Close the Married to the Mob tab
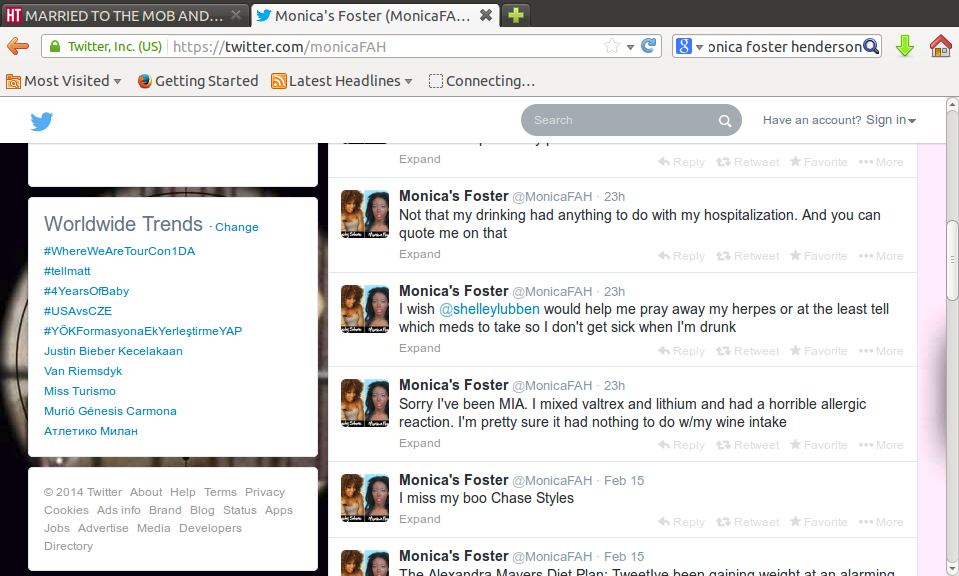 point(235,15)
